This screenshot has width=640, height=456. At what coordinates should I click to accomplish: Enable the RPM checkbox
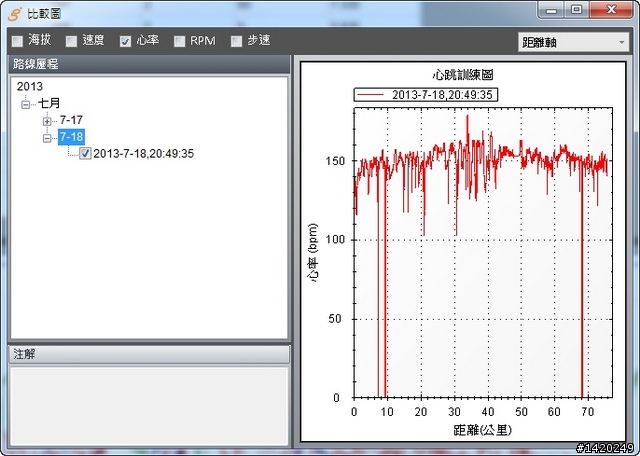click(x=179, y=41)
